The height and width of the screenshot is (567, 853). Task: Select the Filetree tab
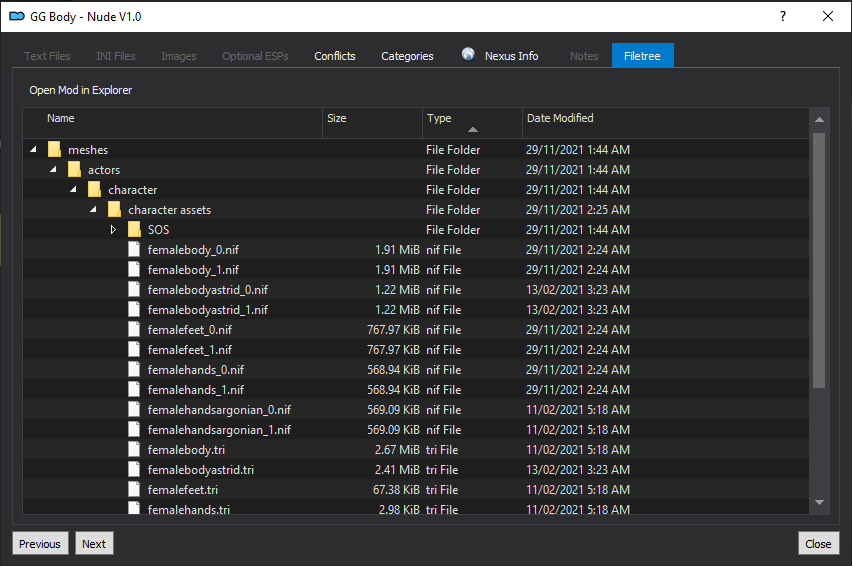tap(642, 56)
